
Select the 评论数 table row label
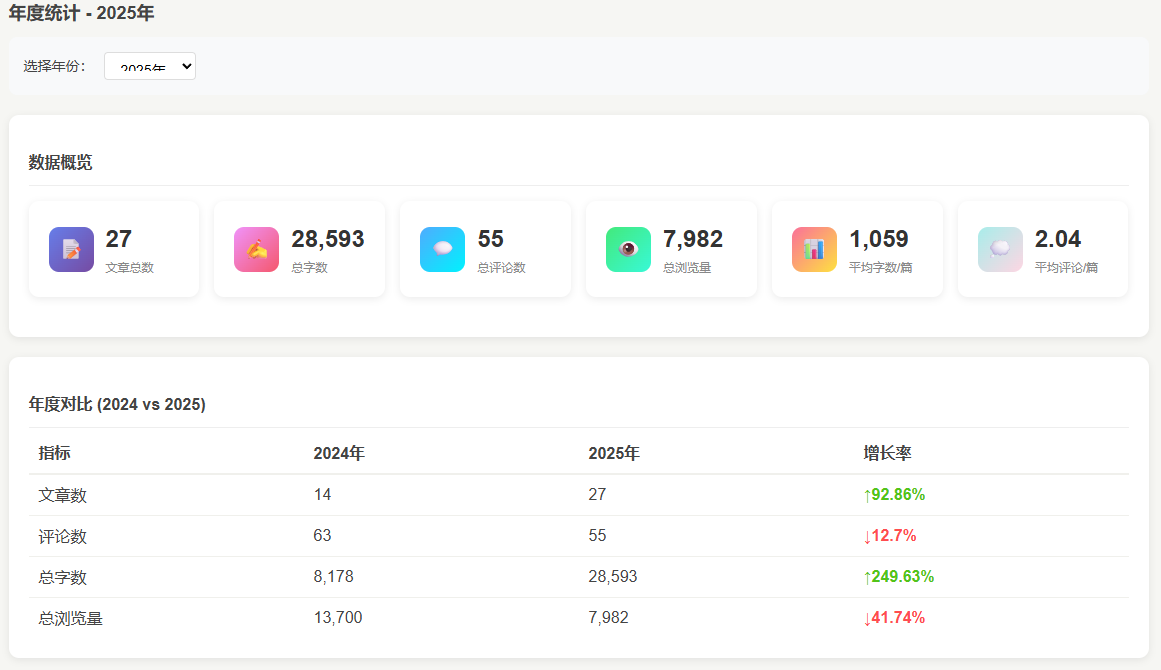click(x=63, y=536)
